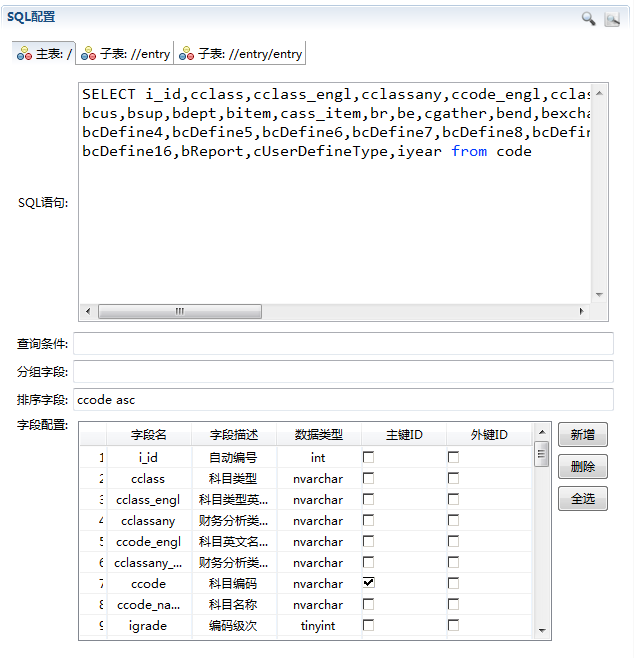Uncheck the 主键ID box for ccode
Viewport: 634px width, 658px height.
(x=368, y=583)
